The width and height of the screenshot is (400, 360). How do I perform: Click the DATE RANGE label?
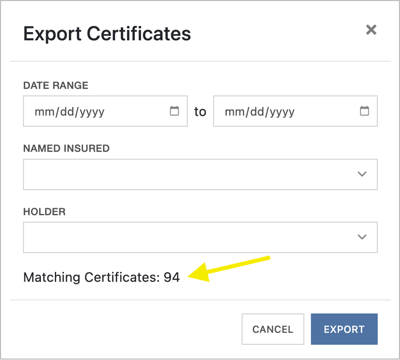[x=56, y=86]
